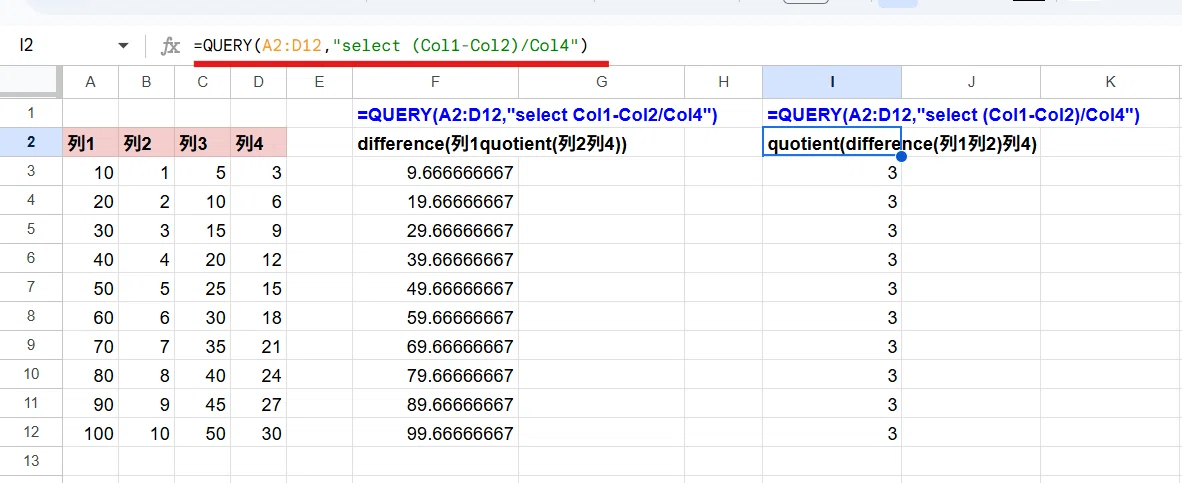Click cell B10 with value 8
The height and width of the screenshot is (483, 1182).
146,375
